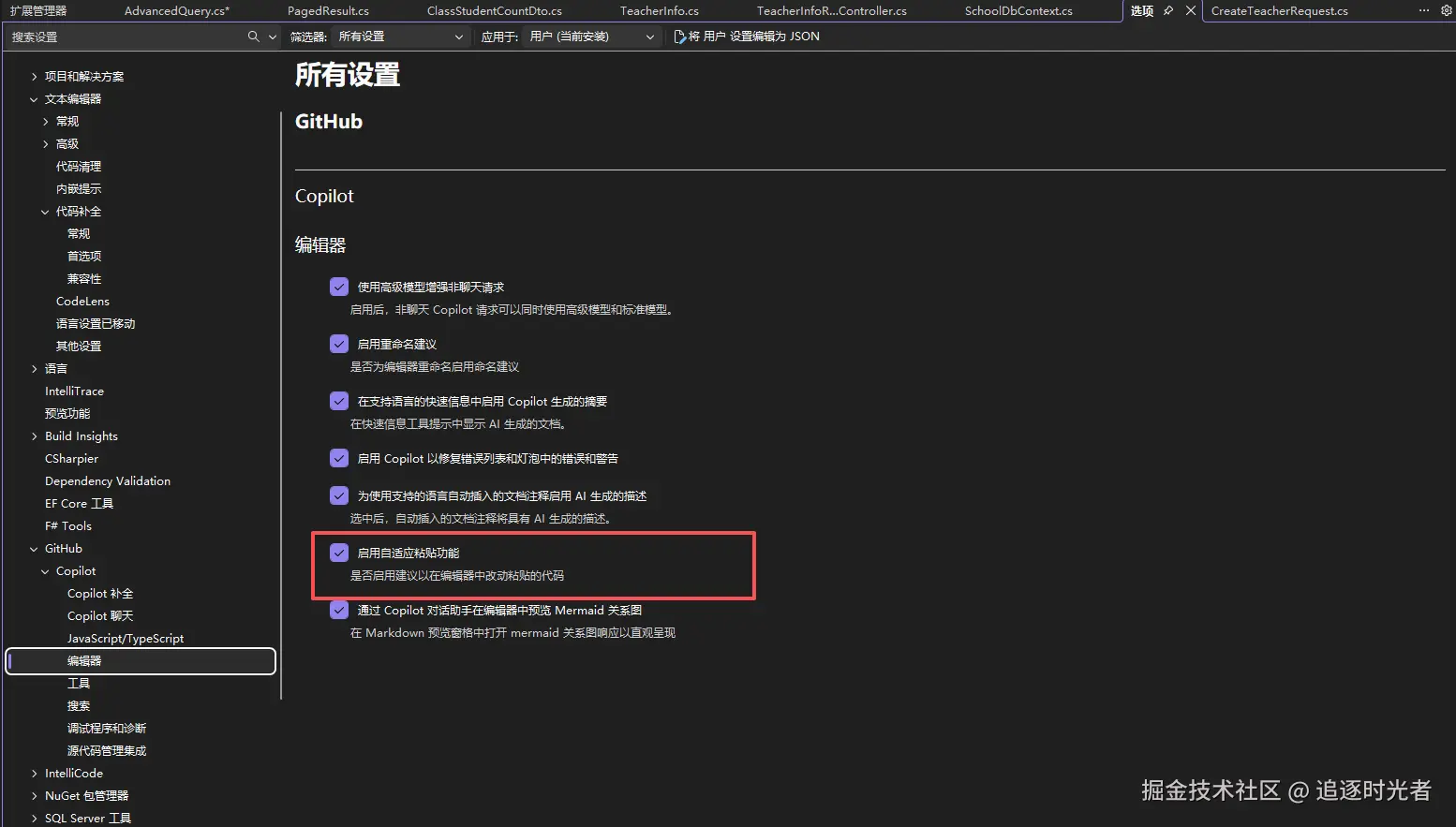Expand the 语言 tree node

pyautogui.click(x=35, y=369)
